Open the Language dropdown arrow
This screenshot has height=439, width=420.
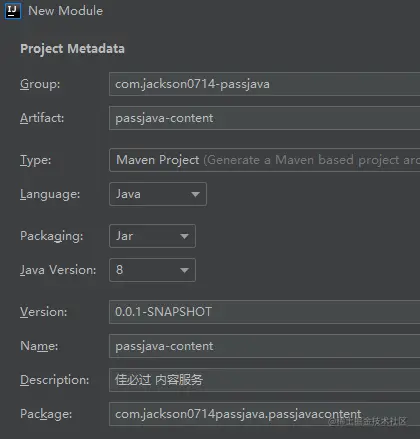pyautogui.click(x=195, y=194)
